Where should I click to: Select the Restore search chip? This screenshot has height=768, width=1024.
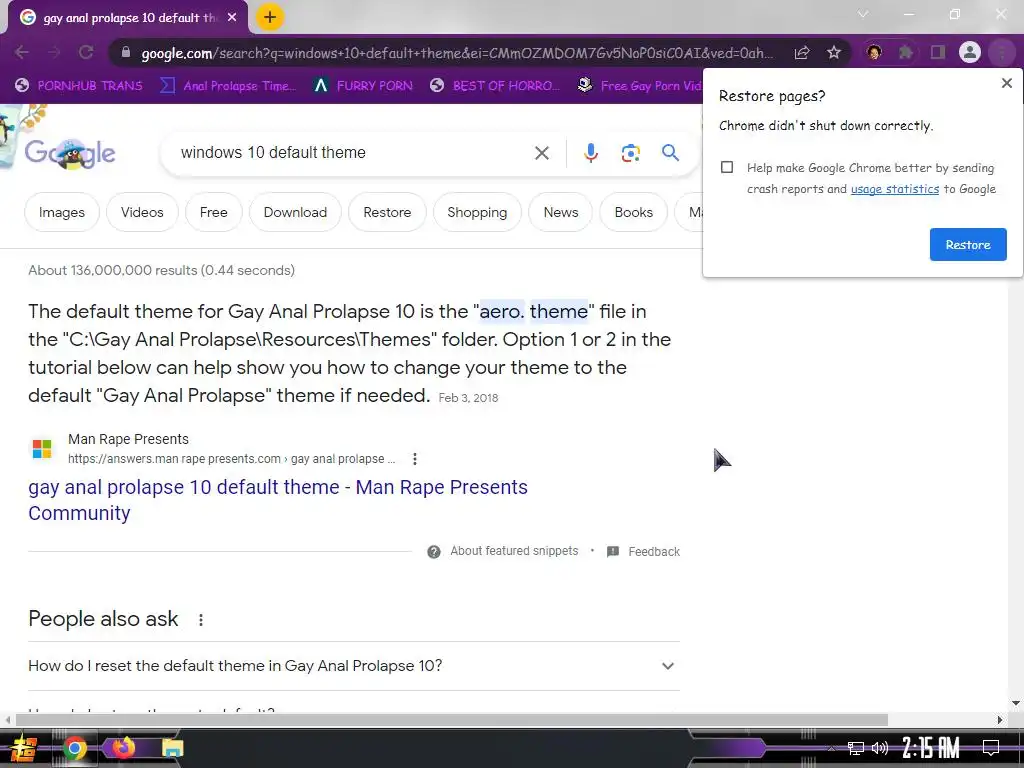(387, 212)
